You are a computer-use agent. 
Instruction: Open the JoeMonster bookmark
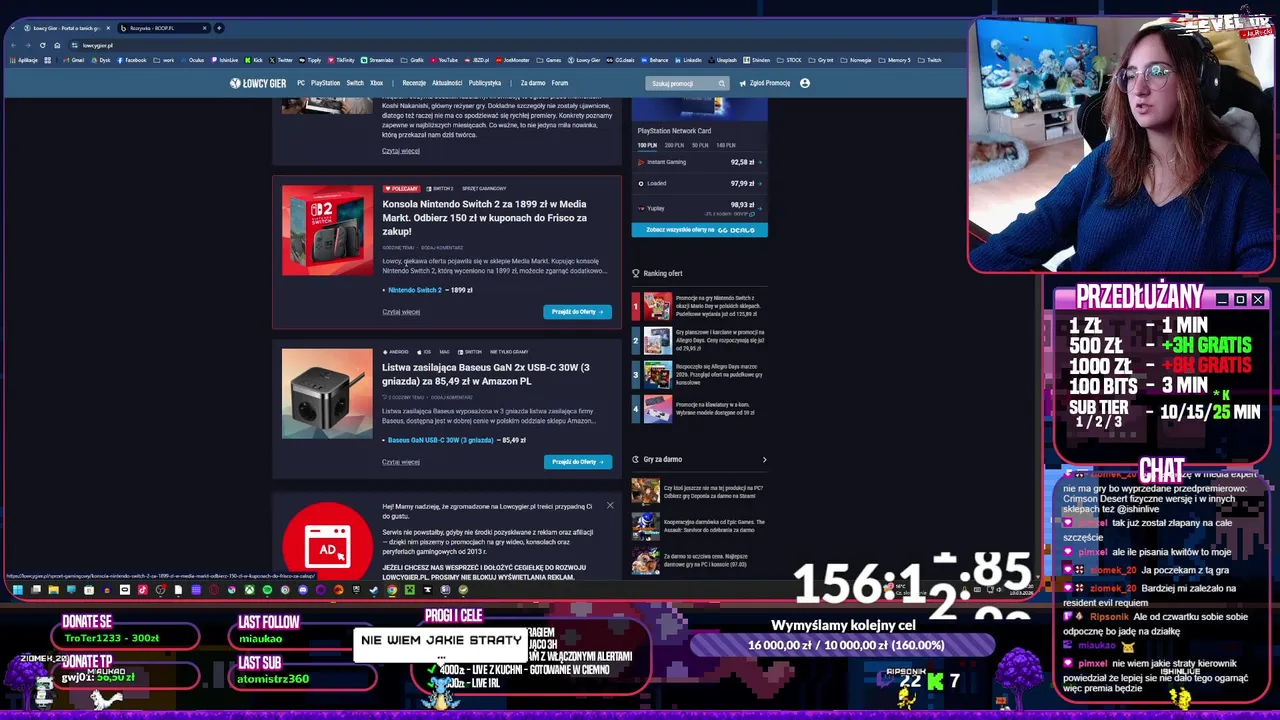click(x=513, y=60)
